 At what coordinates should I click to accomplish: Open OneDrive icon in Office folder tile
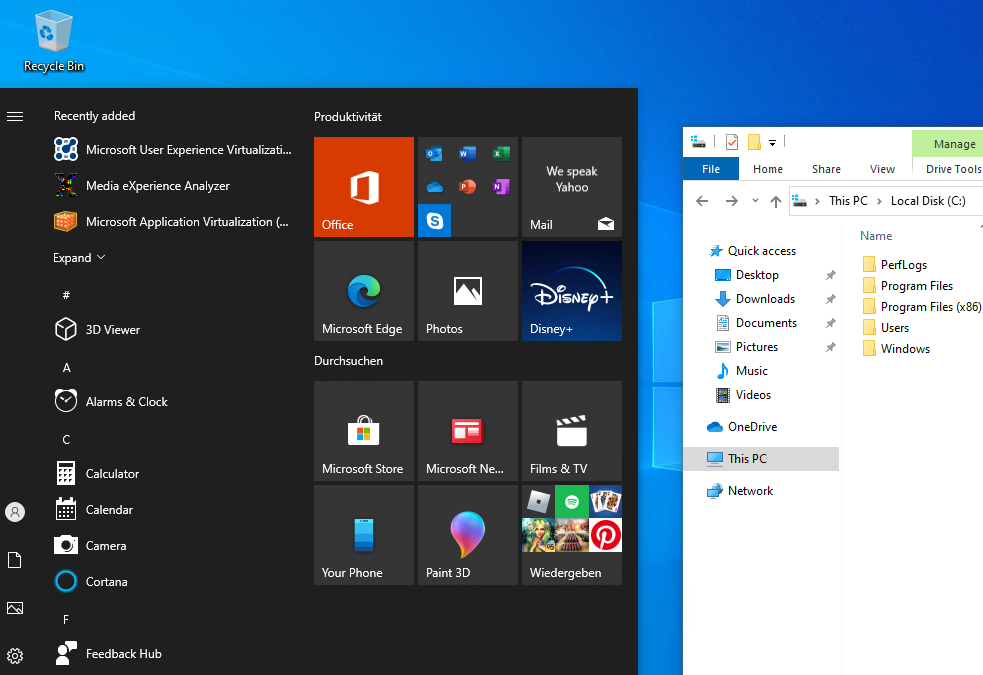(x=434, y=187)
